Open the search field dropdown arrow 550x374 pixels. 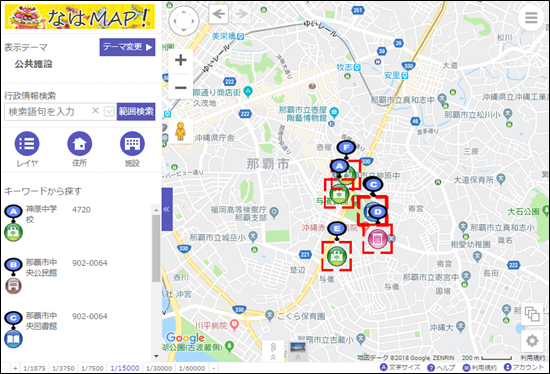[109, 112]
